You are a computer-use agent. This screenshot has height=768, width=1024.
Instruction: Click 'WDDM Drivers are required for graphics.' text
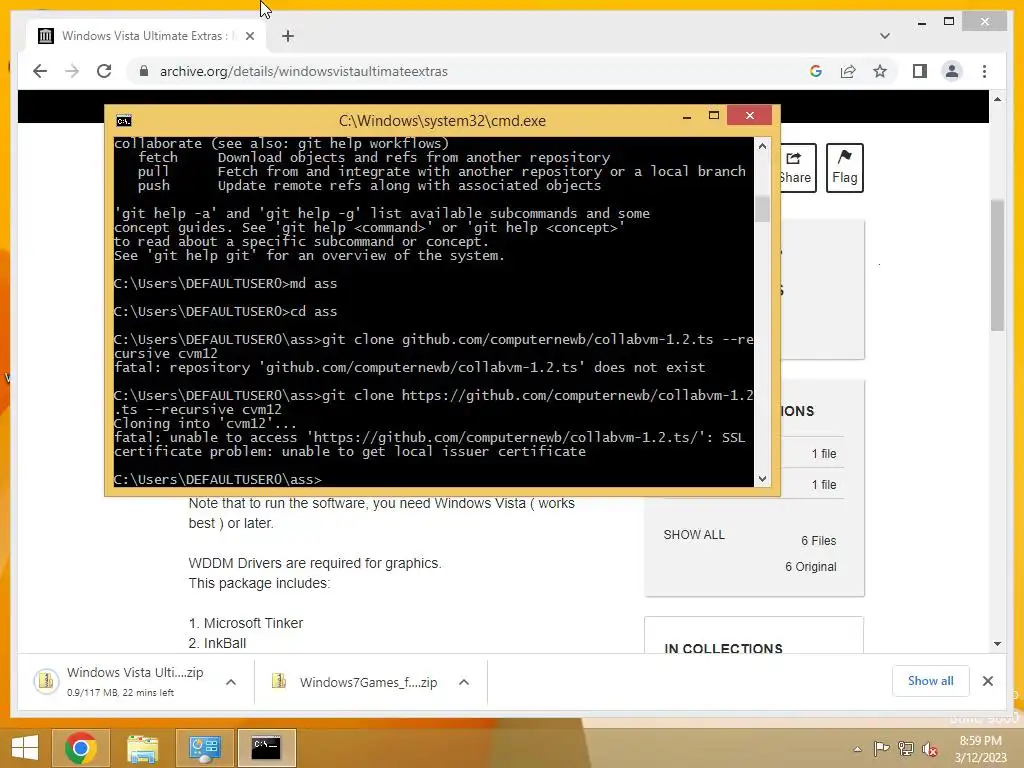click(x=315, y=563)
